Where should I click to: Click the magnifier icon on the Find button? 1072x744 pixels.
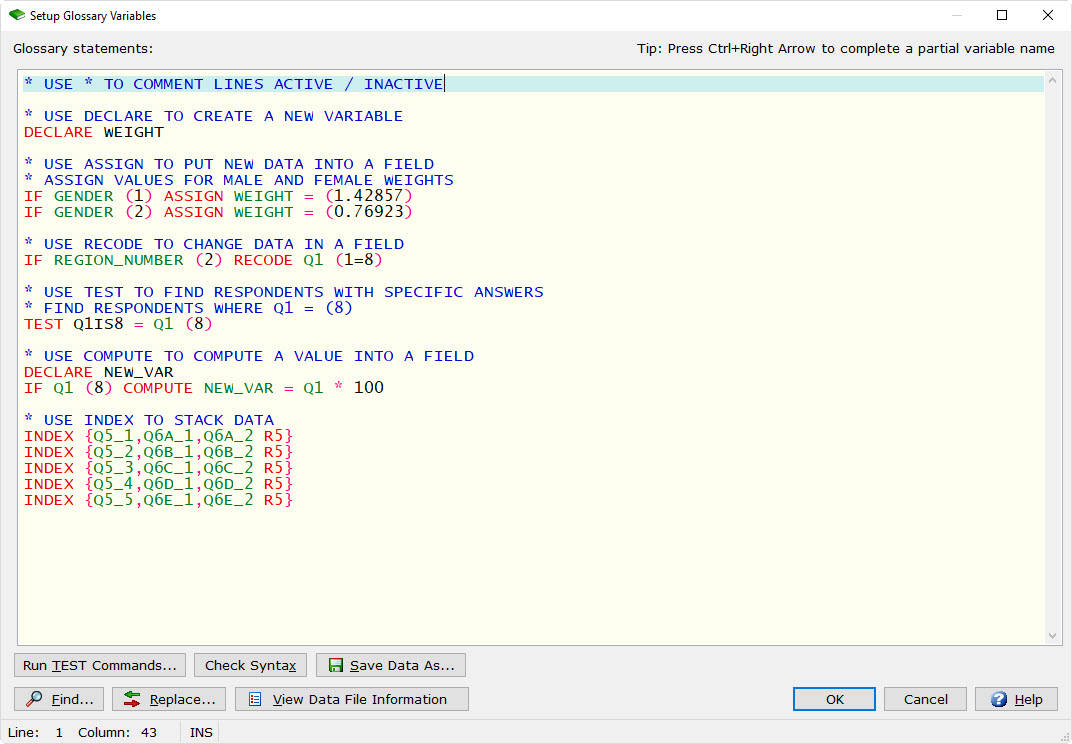click(x=34, y=699)
